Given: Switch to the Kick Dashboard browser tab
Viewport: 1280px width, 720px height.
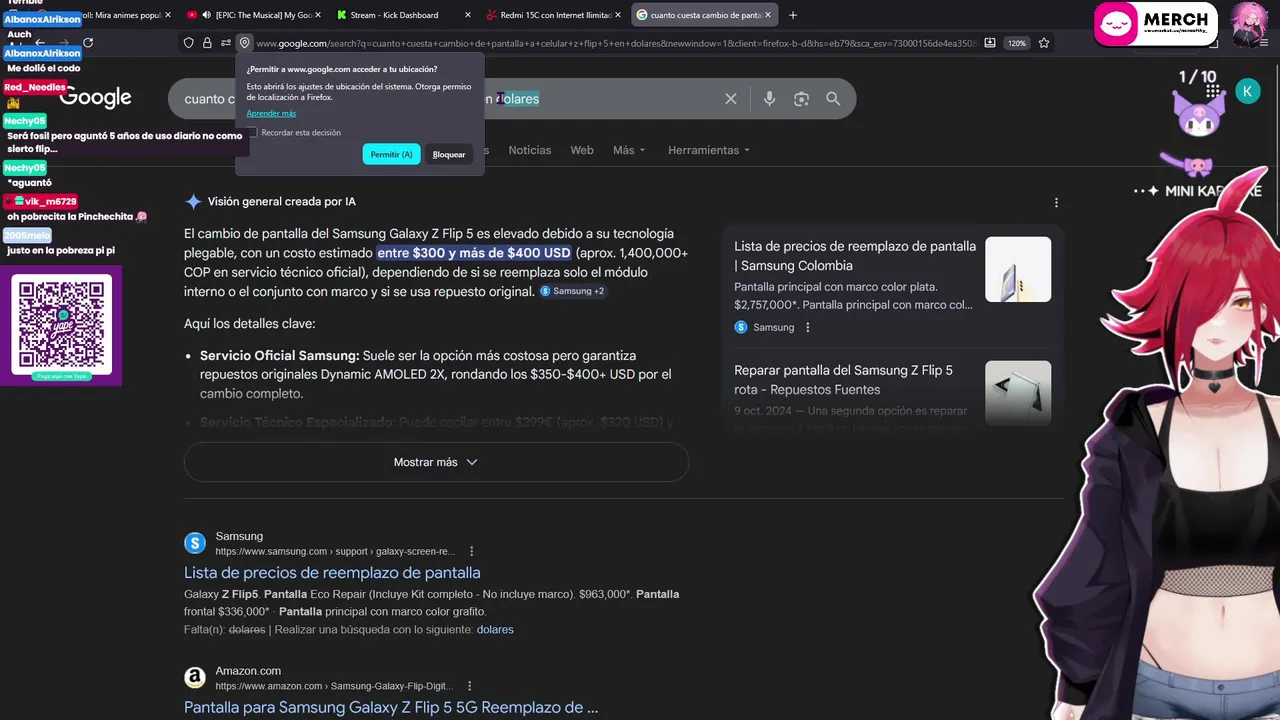Looking at the screenshot, I should pyautogui.click(x=402, y=15).
